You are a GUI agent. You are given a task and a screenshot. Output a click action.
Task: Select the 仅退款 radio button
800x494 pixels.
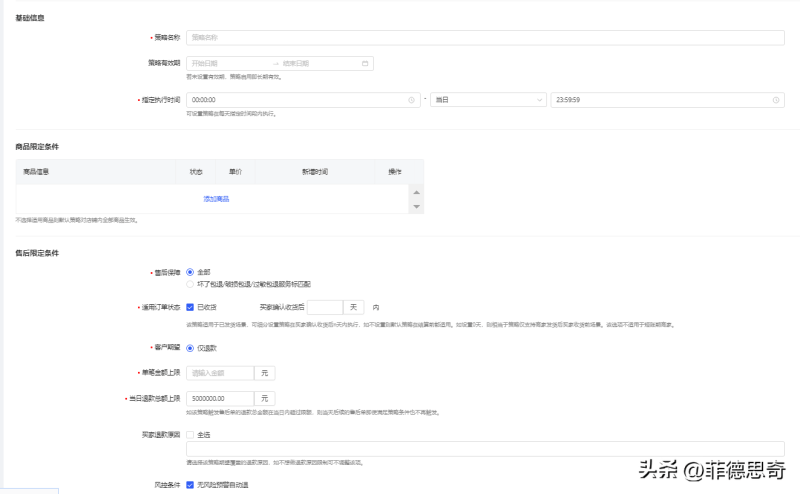pyautogui.click(x=191, y=348)
